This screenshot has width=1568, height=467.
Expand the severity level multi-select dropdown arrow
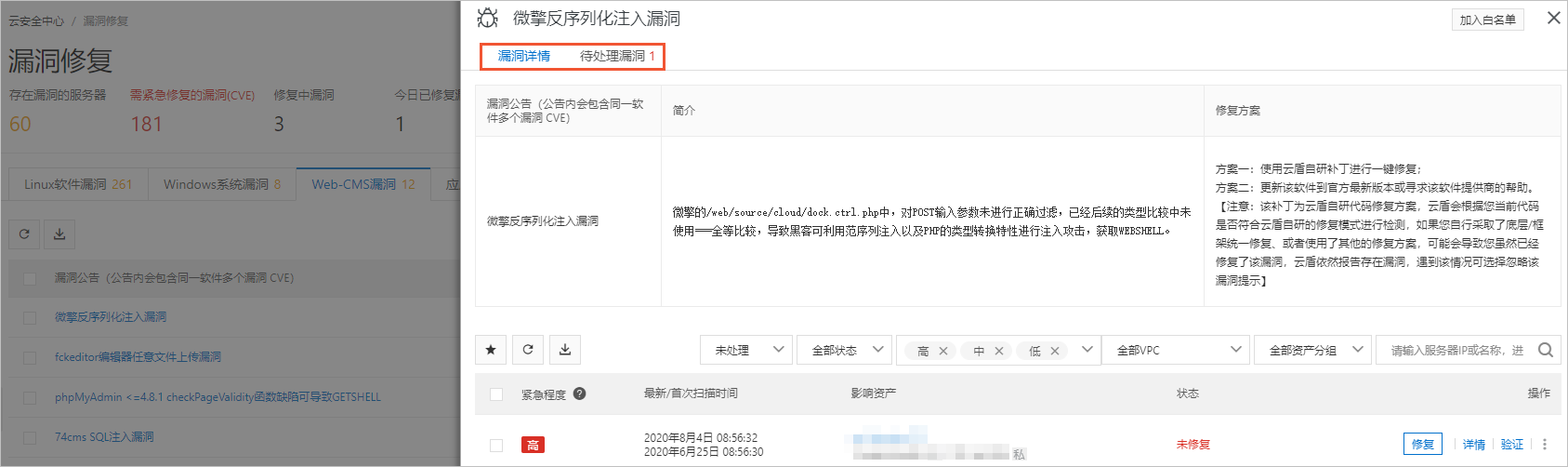[x=1087, y=350]
